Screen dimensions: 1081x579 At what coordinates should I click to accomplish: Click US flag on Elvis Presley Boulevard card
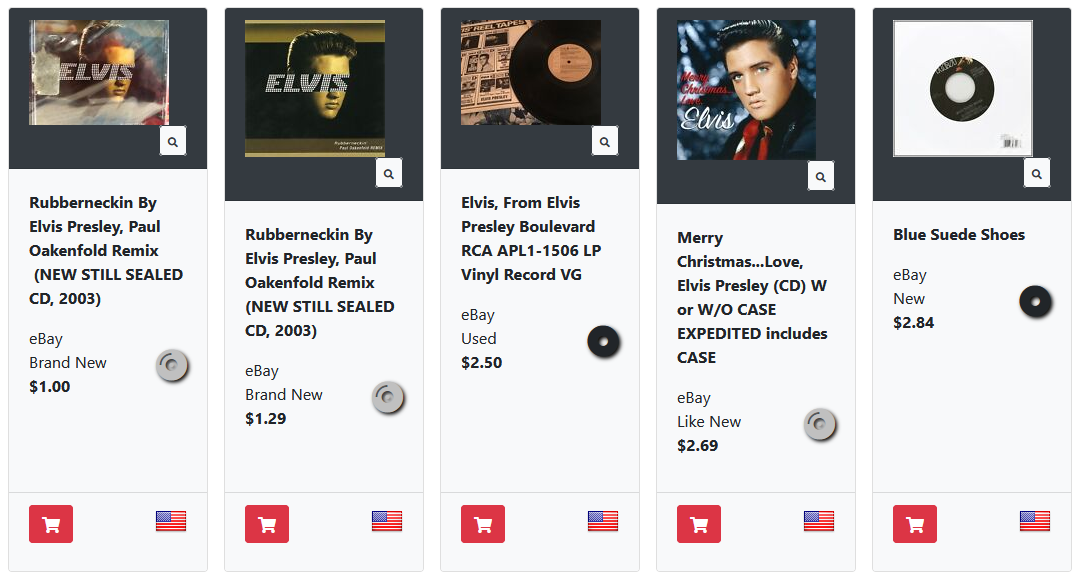(603, 521)
